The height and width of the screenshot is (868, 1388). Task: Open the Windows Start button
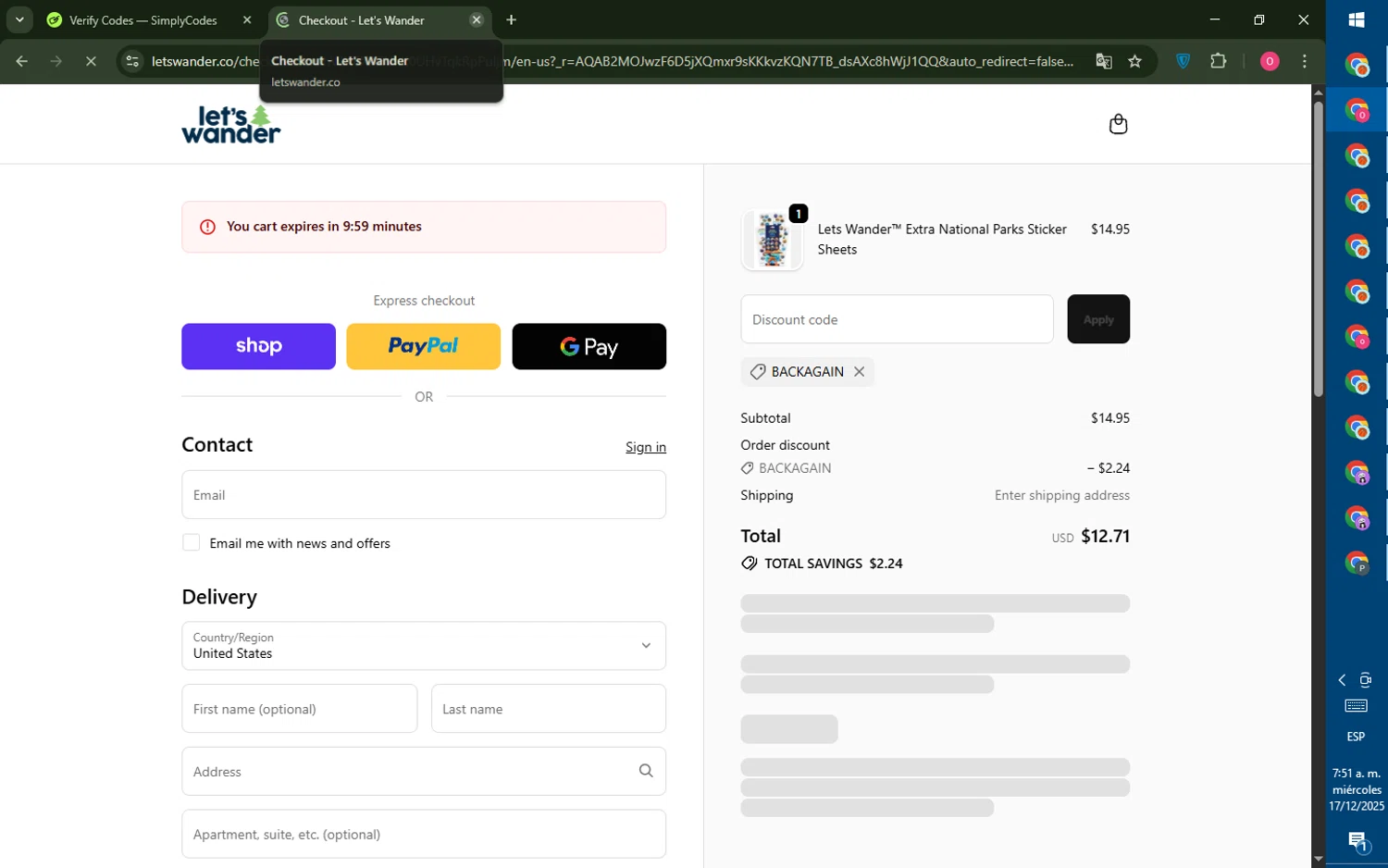coord(1357,19)
